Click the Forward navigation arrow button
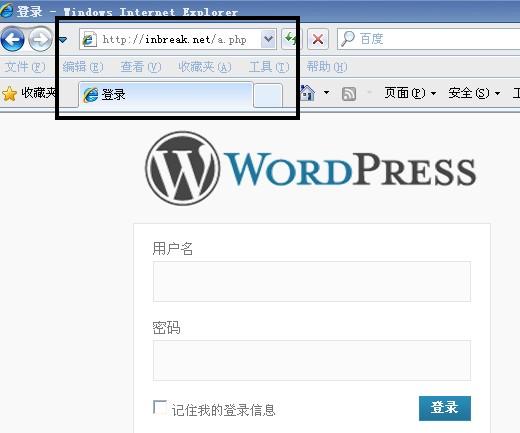Viewport: 520px width, 433px height. coord(40,40)
